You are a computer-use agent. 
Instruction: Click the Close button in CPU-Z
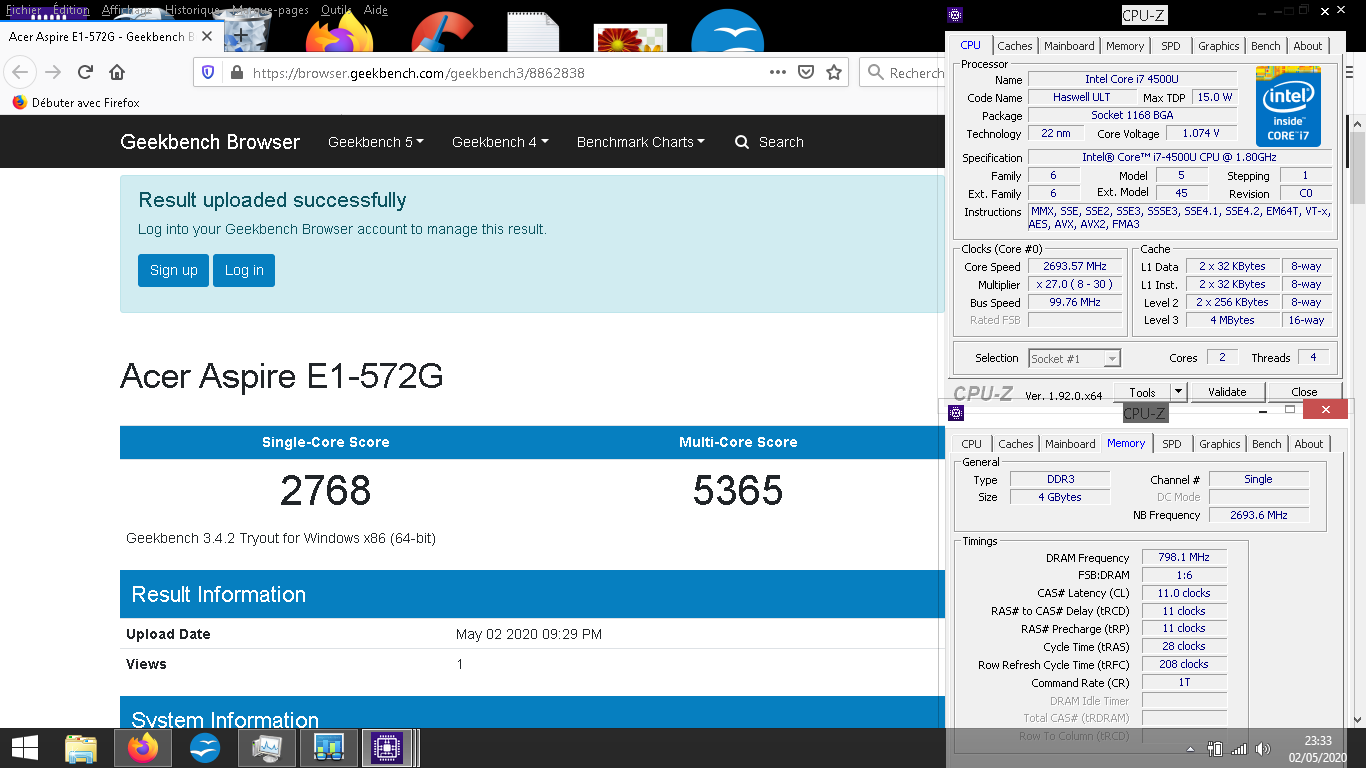pyautogui.click(x=1304, y=392)
